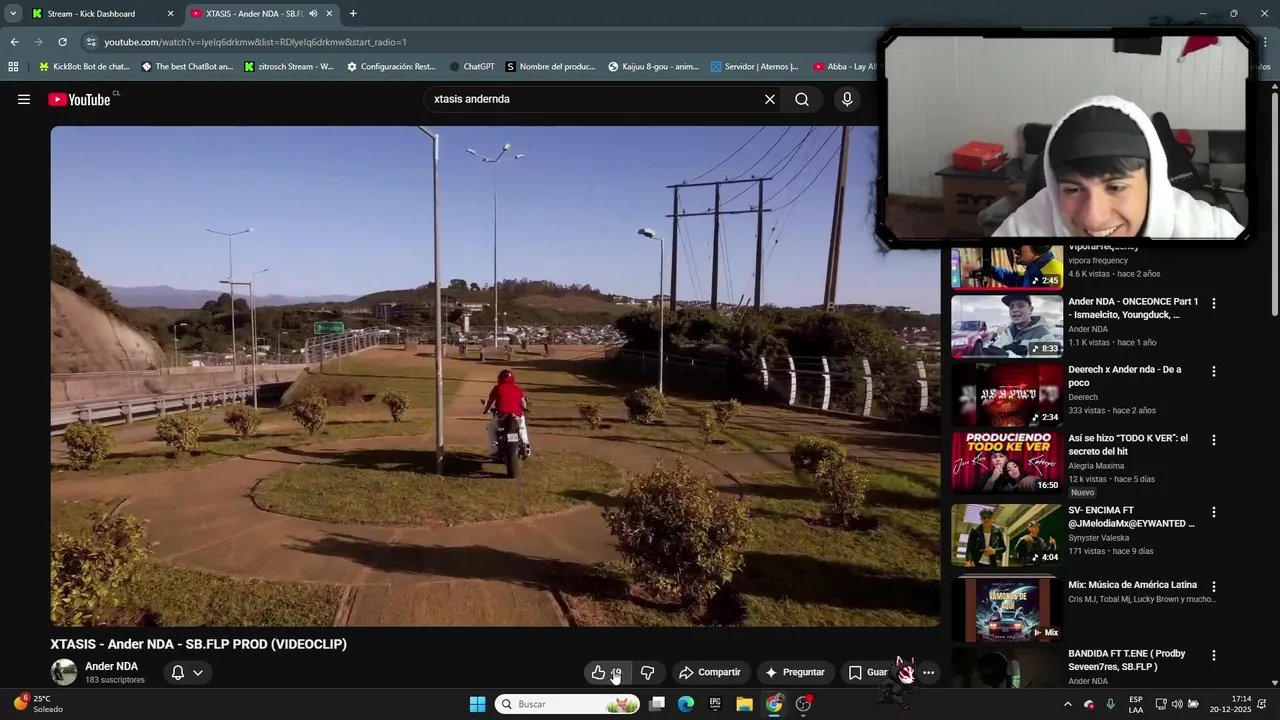Open the YouTube guide hamburger menu
Image resolution: width=1280 pixels, height=720 pixels.
coord(24,99)
